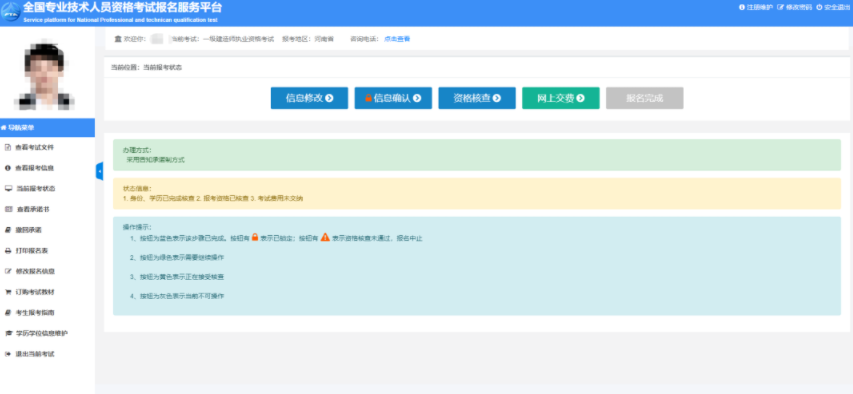Screen dimensions: 853x394
Task: Click the platform title 全国专业技术人员资格考试报名服务平台
Action: pyautogui.click(x=122, y=8)
